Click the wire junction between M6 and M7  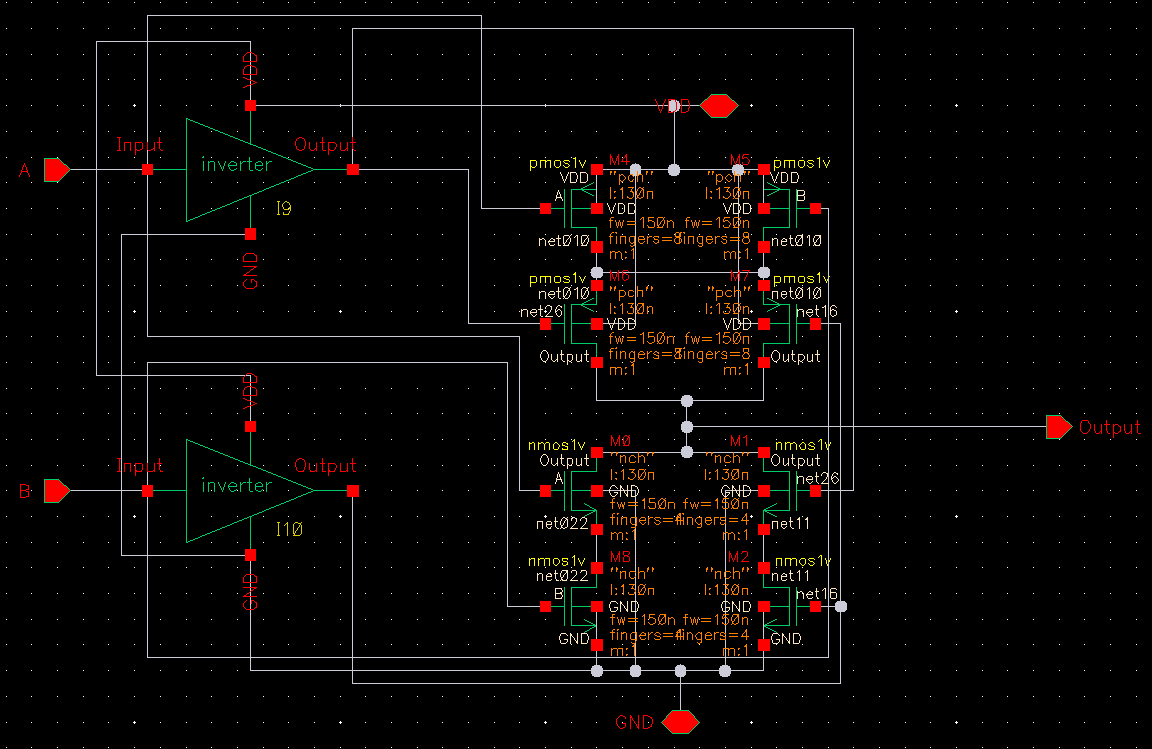(x=687, y=400)
